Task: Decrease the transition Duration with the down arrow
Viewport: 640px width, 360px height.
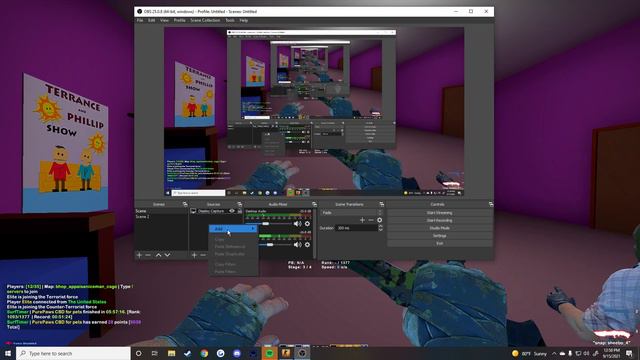Action: pos(381,230)
